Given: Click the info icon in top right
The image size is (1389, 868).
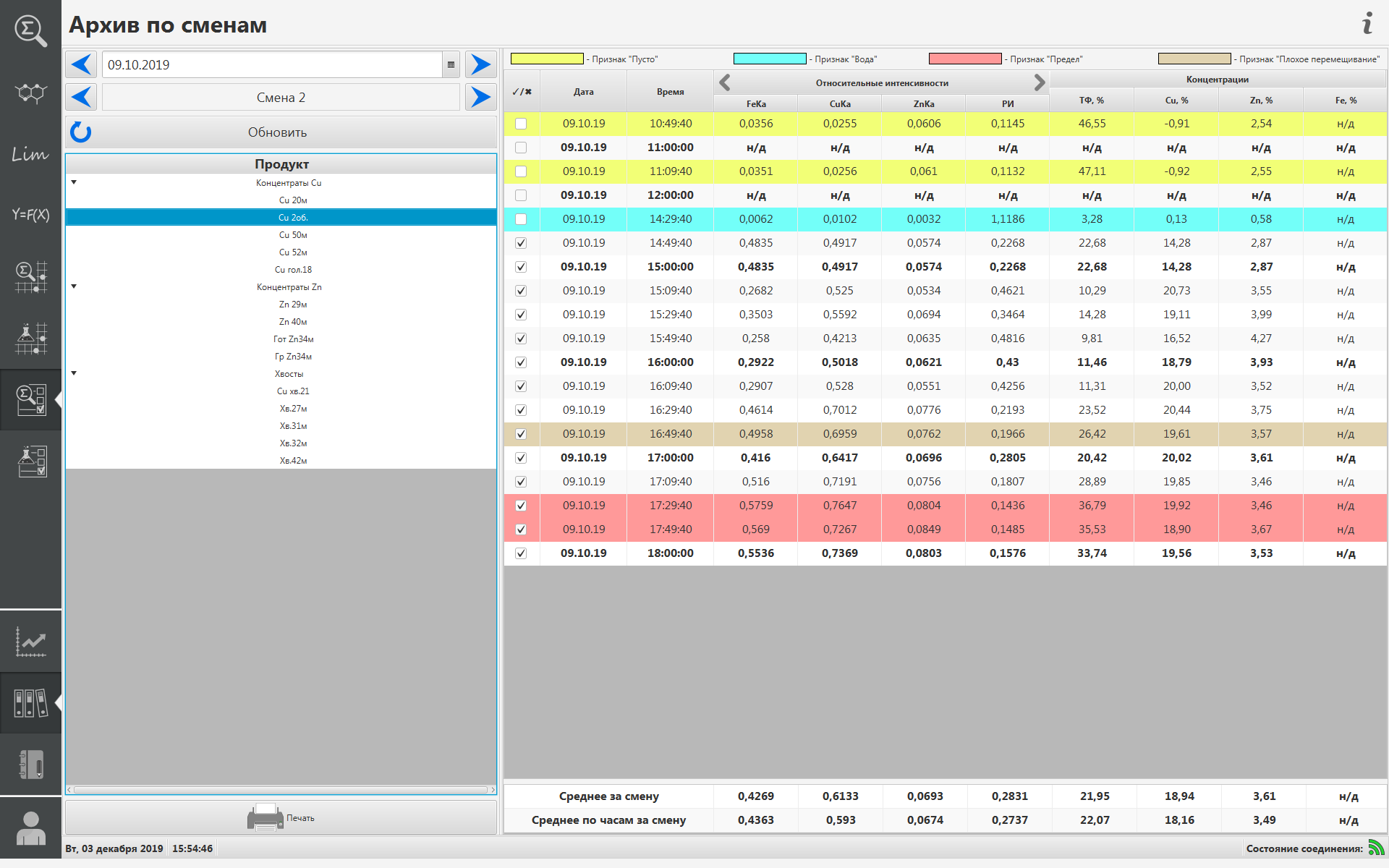Looking at the screenshot, I should click(1367, 24).
